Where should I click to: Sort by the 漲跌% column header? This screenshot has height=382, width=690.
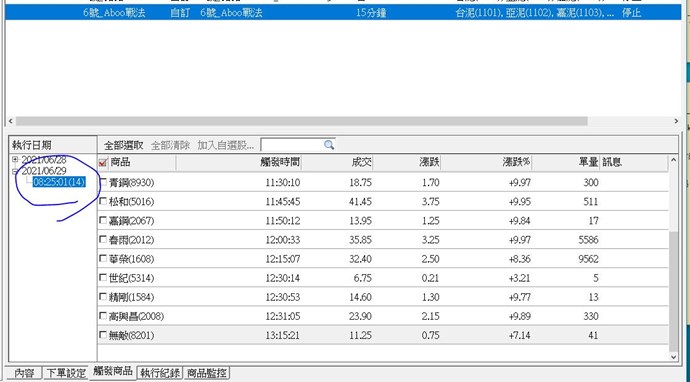(x=486, y=162)
